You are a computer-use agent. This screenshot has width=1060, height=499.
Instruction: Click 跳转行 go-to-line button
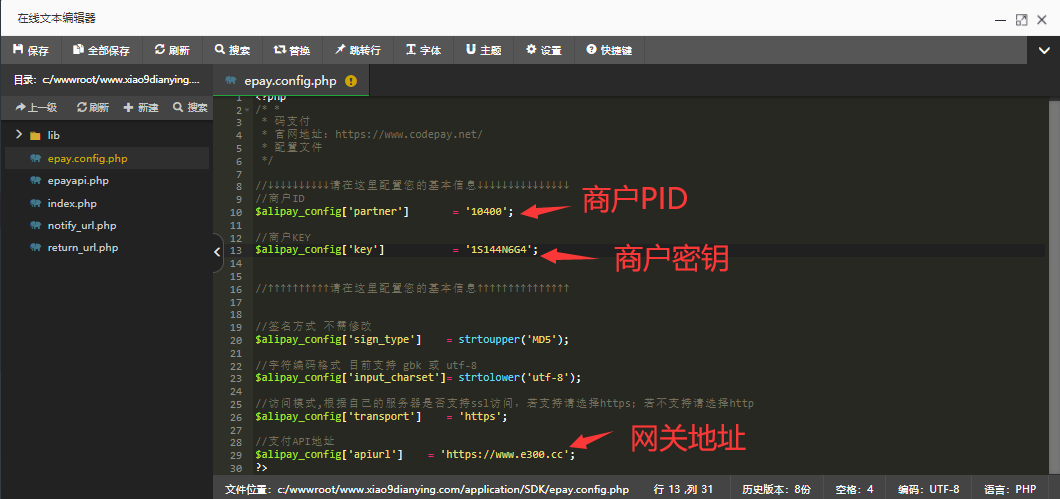tap(357, 50)
